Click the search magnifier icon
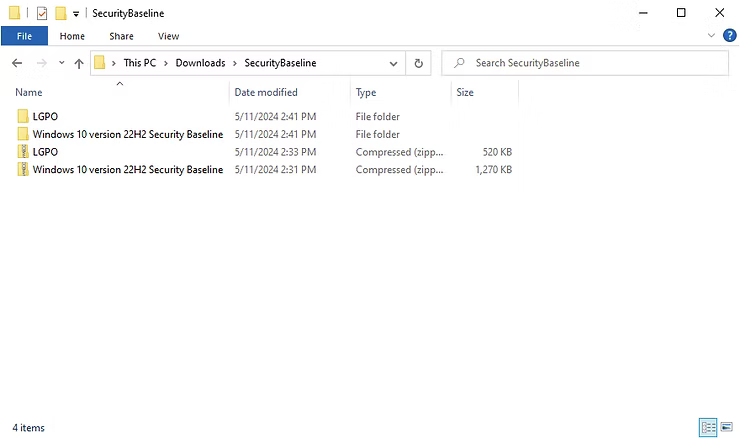The image size is (740, 438). [x=459, y=63]
